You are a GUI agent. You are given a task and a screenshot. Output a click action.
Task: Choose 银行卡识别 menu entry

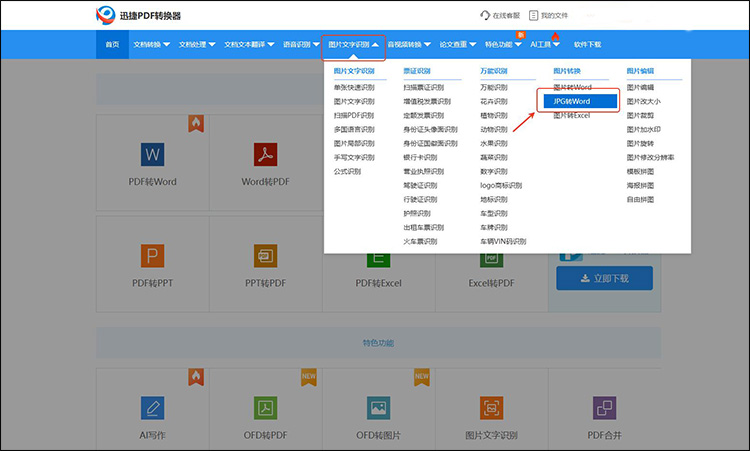tap(420, 157)
